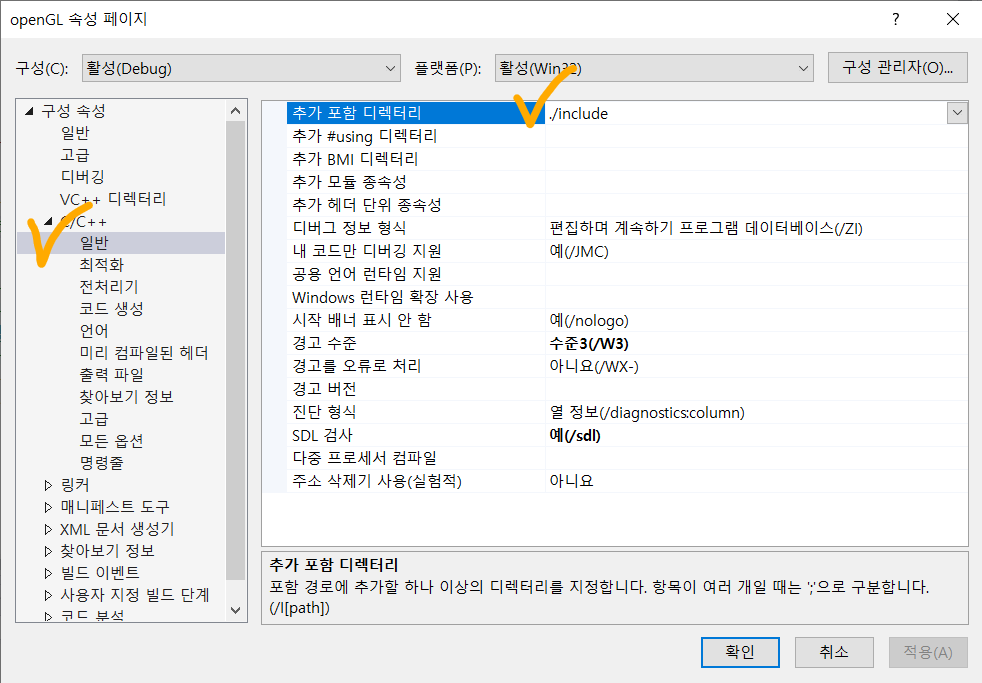Click the tree scrollbar down arrow
982x683 pixels.
point(235,610)
